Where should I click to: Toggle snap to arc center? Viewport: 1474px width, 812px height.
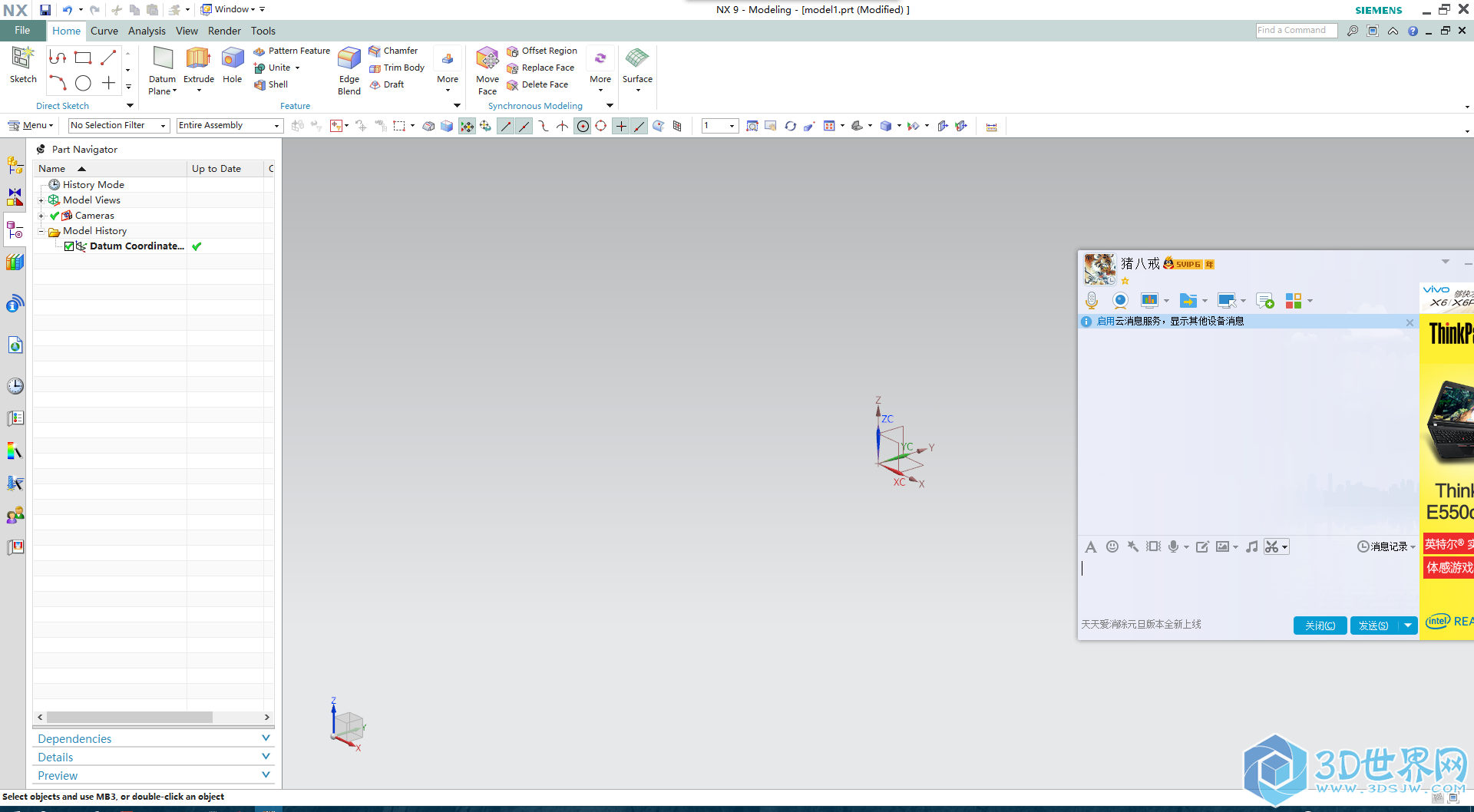click(583, 126)
